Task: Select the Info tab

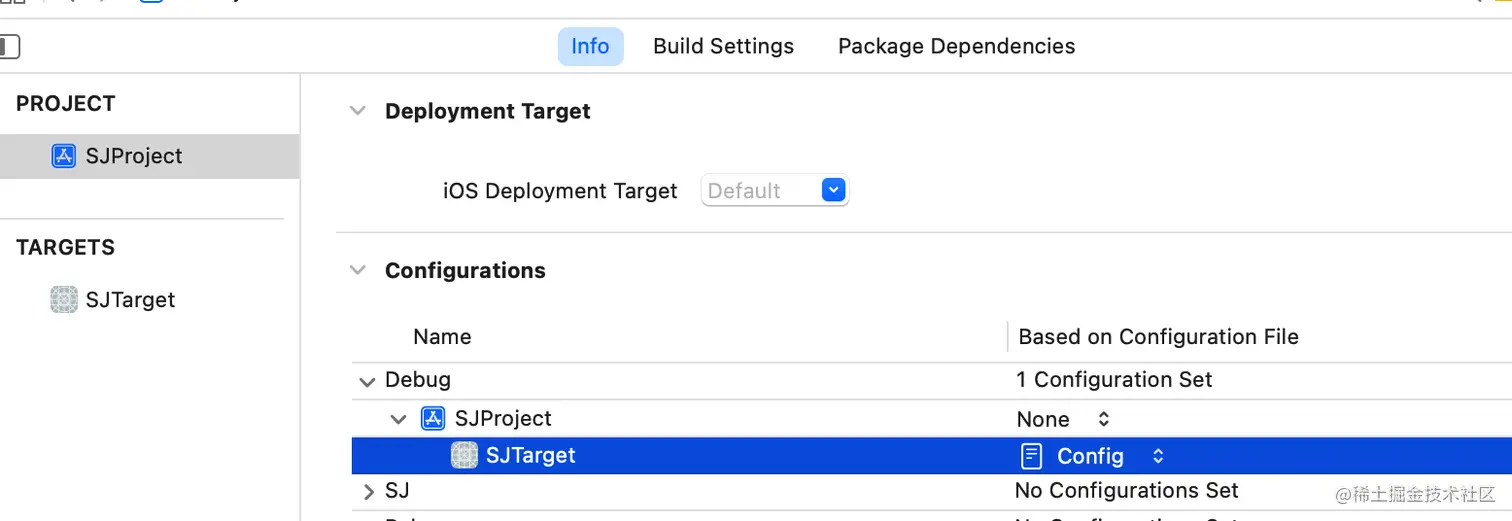Action: point(590,46)
